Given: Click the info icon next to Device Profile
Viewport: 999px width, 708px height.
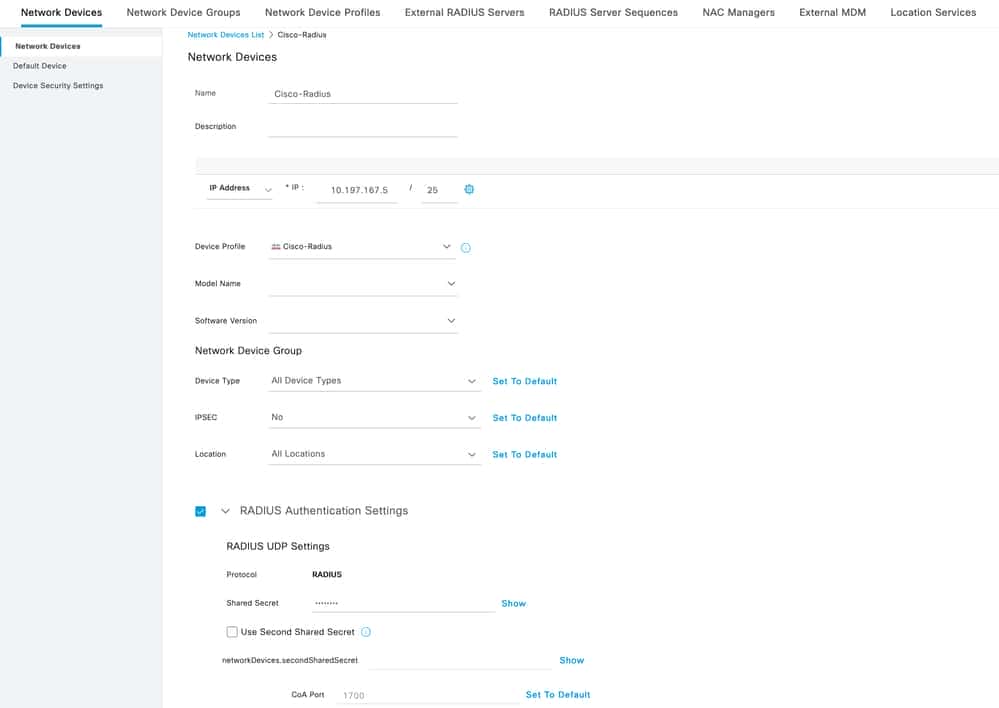Looking at the screenshot, I should pos(466,248).
